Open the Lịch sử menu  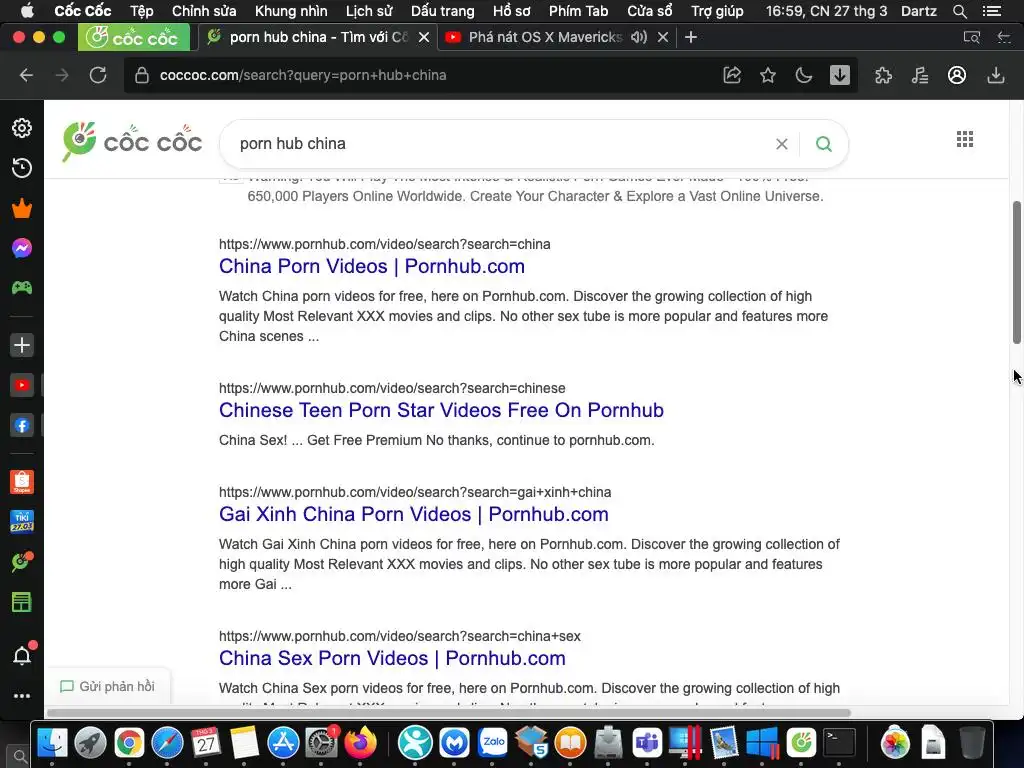coord(369,11)
